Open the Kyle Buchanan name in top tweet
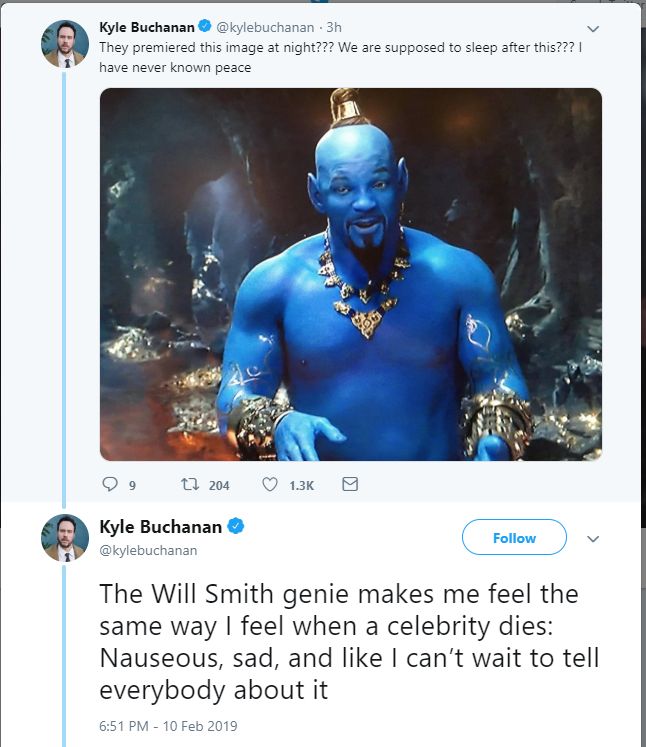 147,27
